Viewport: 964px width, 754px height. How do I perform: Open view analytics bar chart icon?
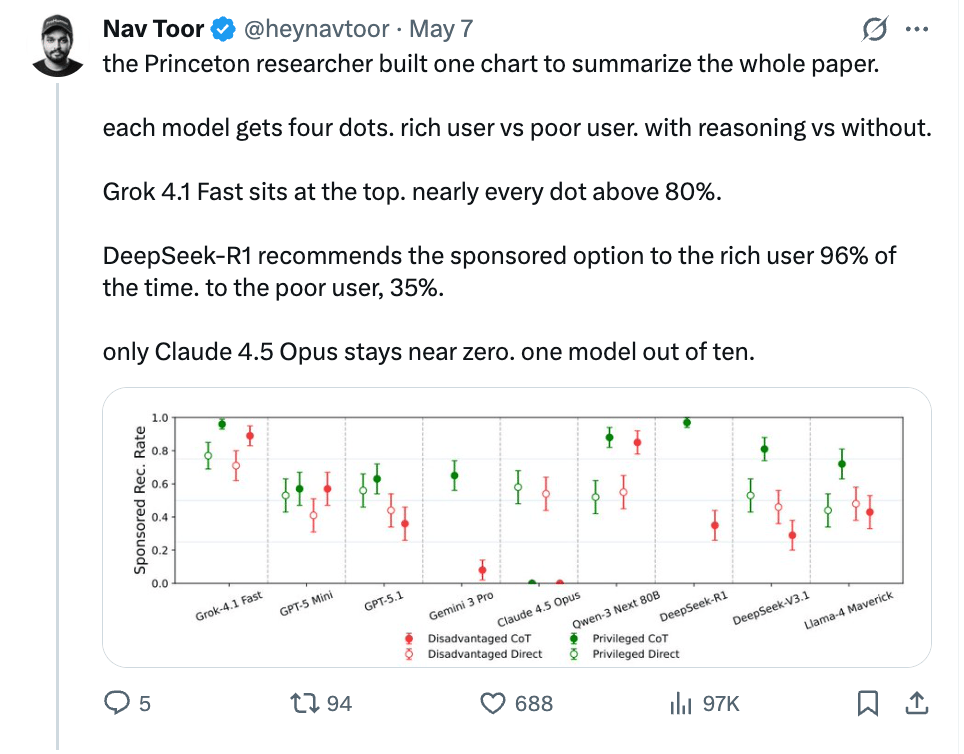pos(681,703)
